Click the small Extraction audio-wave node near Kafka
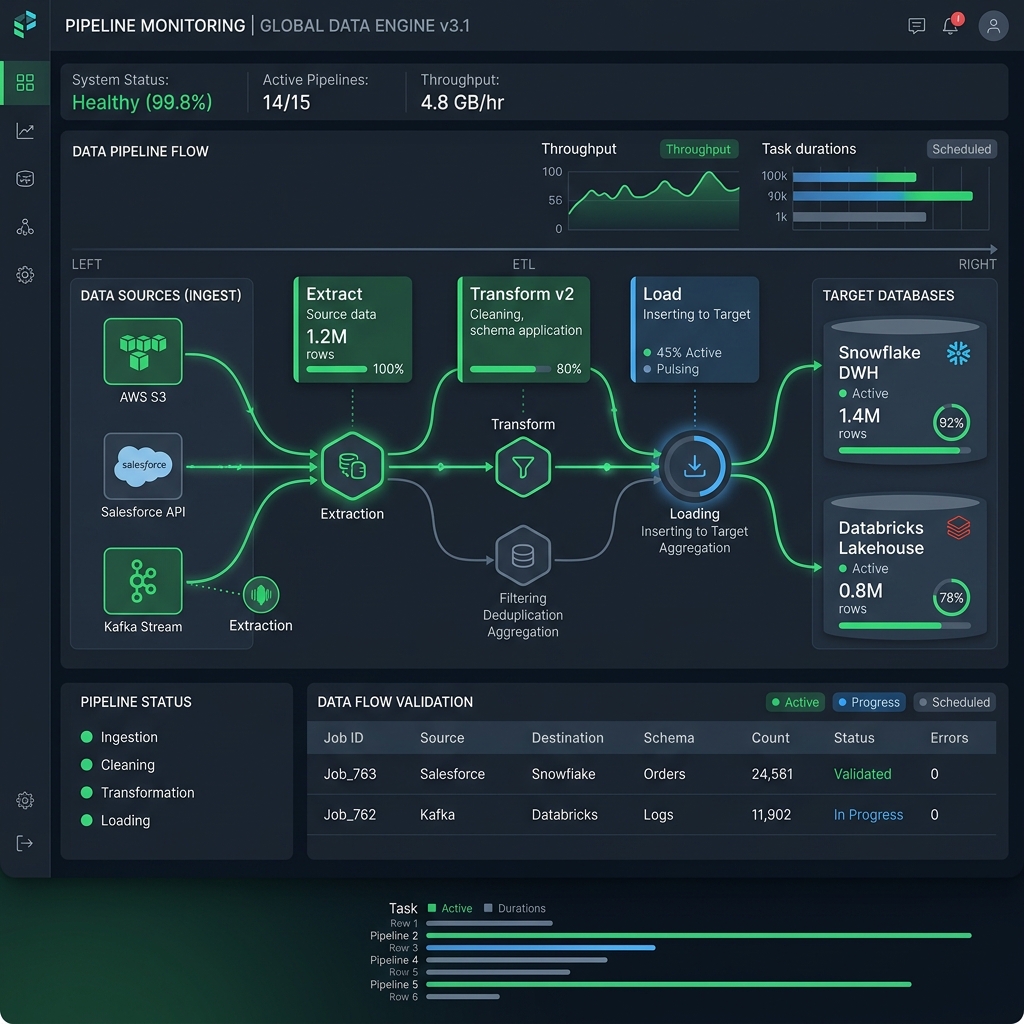Viewport: 1024px width, 1024px height. point(261,594)
